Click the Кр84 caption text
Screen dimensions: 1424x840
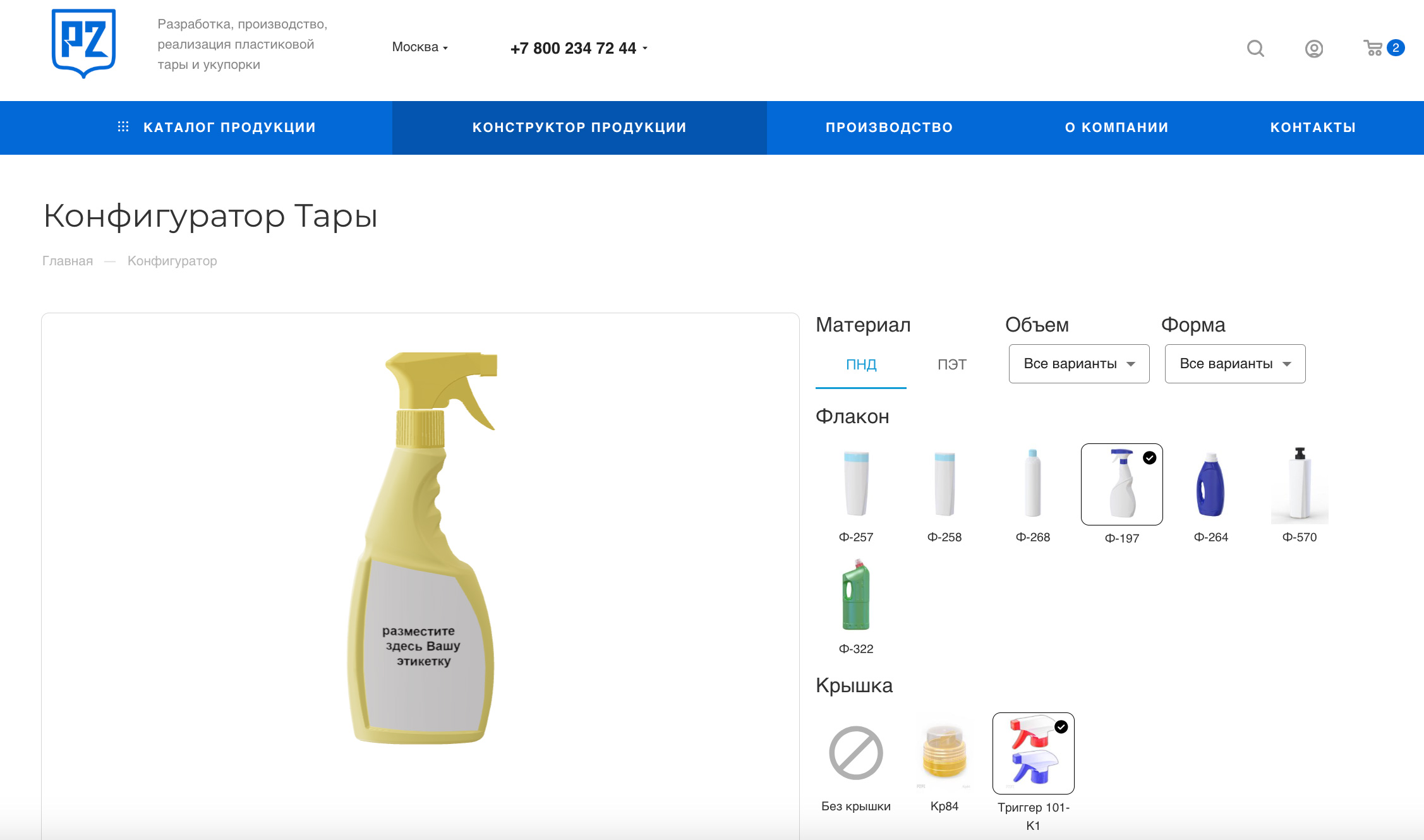[944, 806]
